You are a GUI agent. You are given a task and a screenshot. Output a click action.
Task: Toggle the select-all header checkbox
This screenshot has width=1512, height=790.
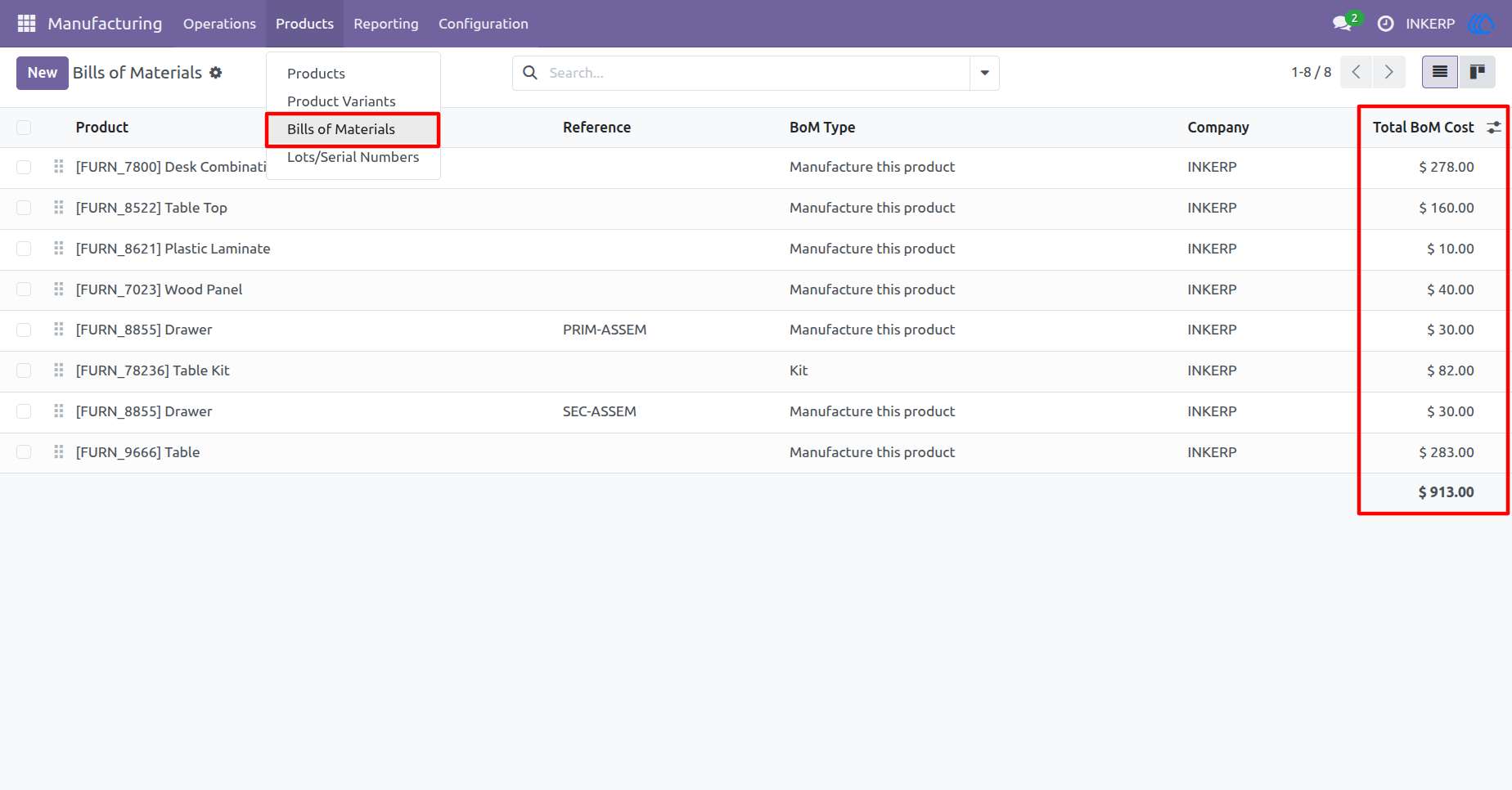pyautogui.click(x=24, y=128)
